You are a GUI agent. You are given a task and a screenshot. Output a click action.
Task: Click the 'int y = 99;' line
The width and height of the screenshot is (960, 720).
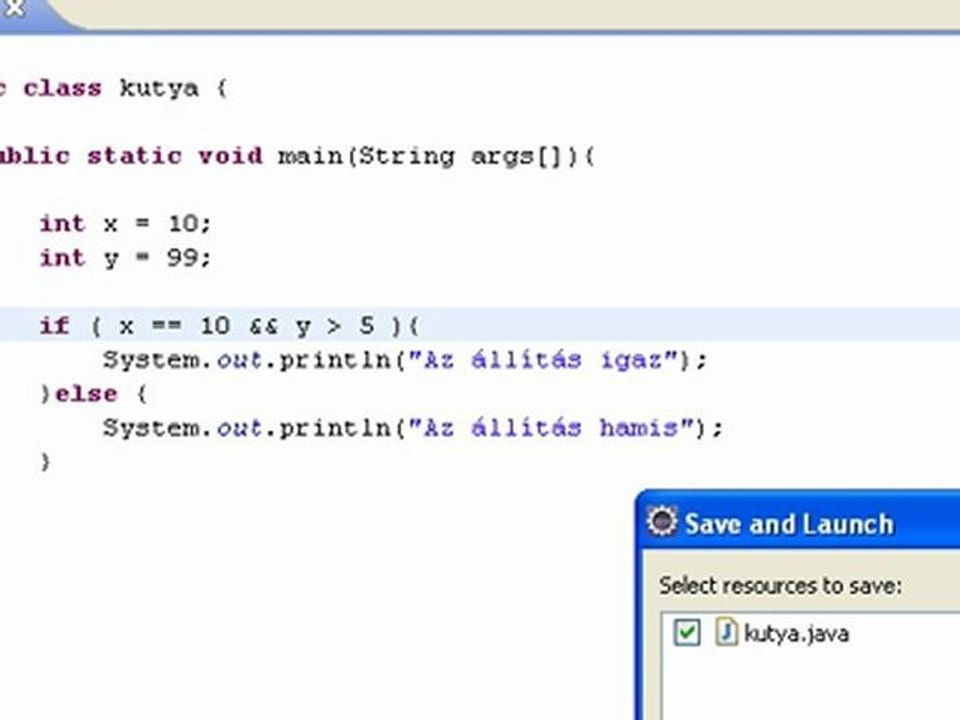point(126,258)
